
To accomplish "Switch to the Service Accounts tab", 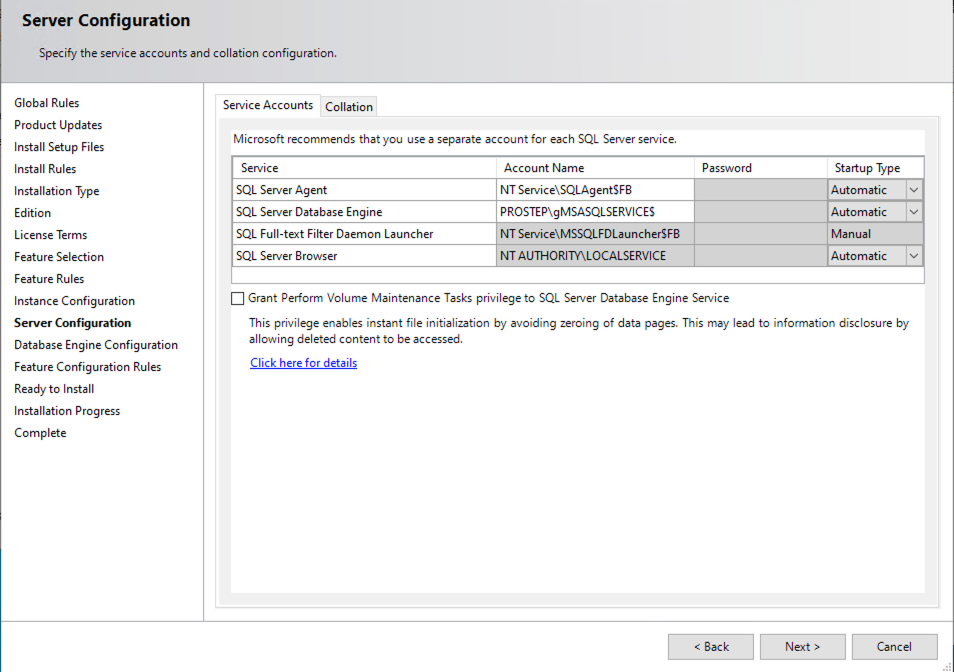I will [268, 105].
